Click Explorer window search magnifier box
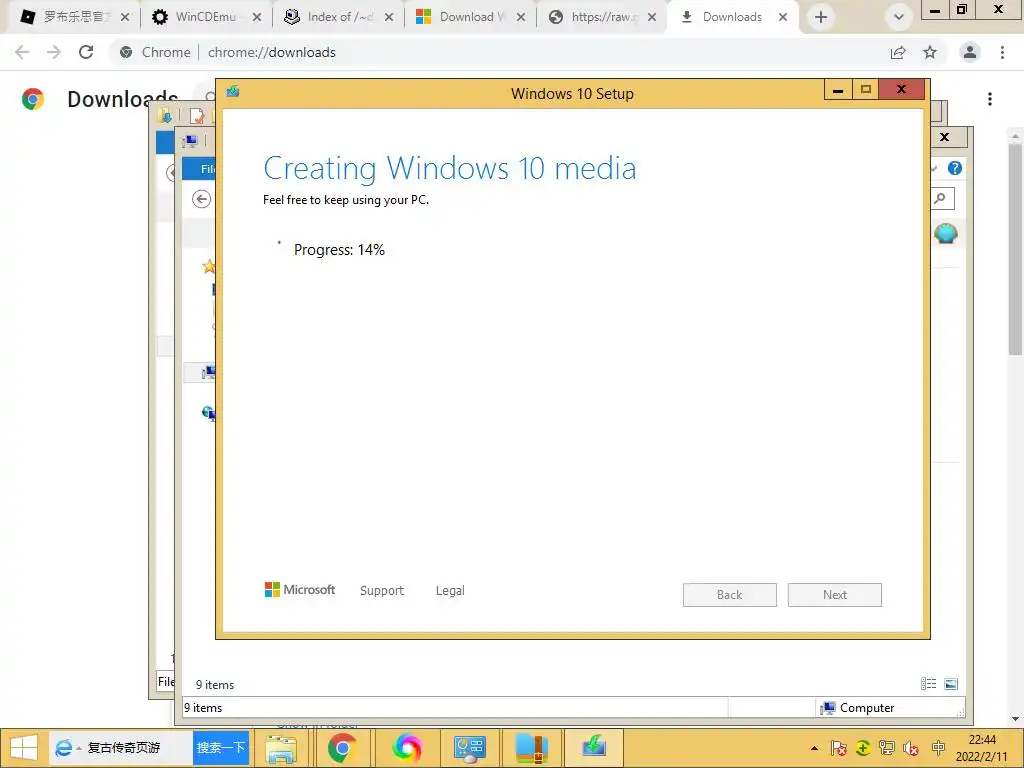Viewport: 1024px width, 768px height. pyautogui.click(x=944, y=198)
